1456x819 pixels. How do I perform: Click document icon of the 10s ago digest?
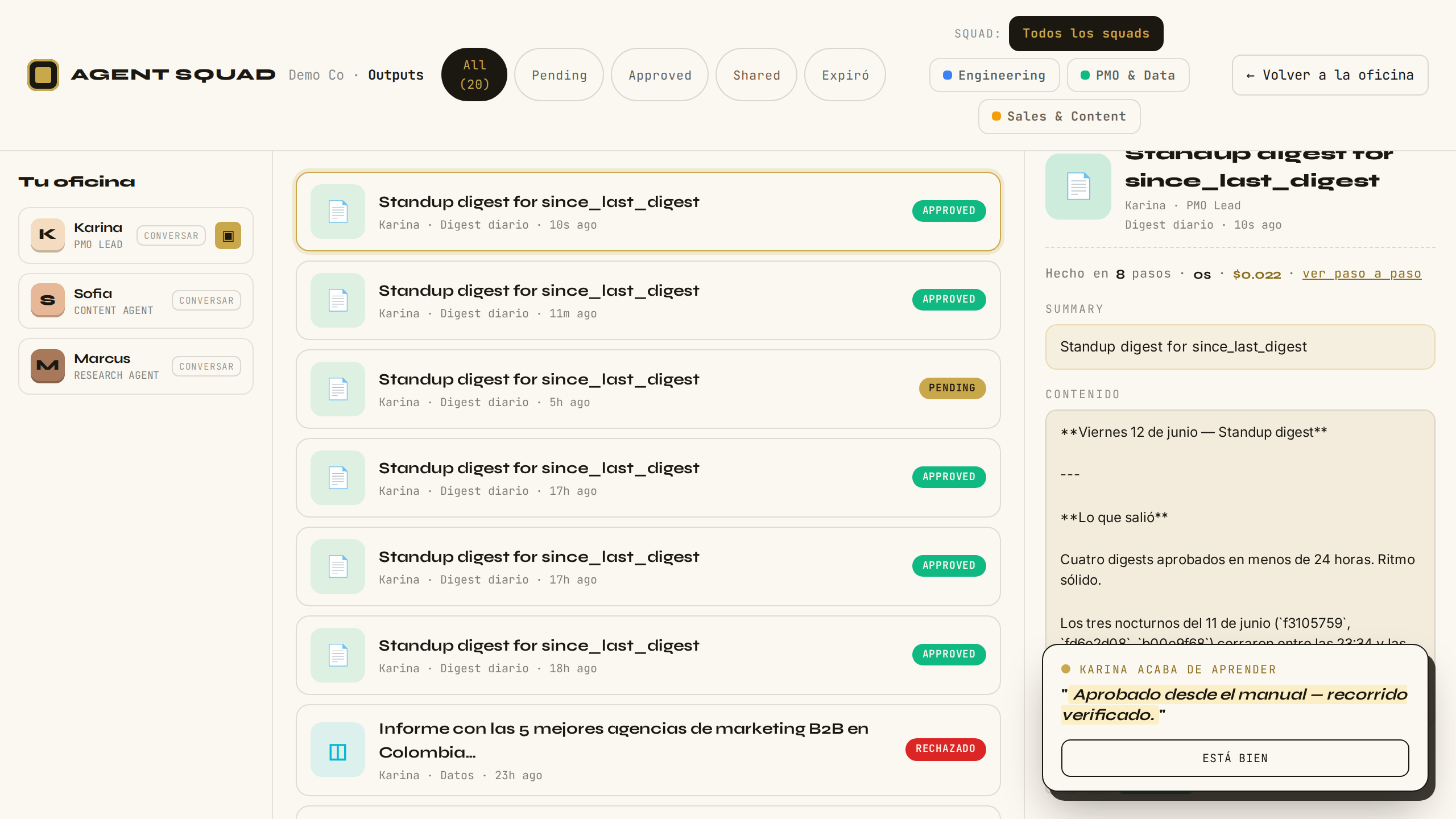[x=338, y=212]
